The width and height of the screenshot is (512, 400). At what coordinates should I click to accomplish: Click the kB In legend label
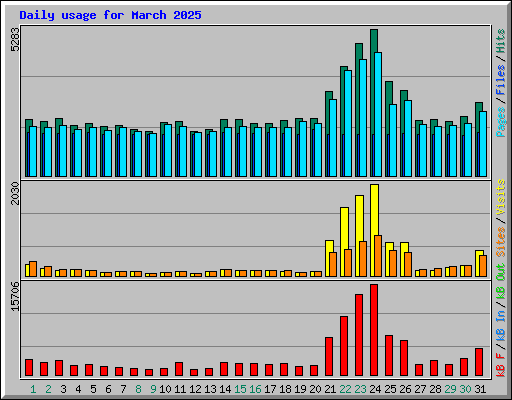tap(500, 325)
